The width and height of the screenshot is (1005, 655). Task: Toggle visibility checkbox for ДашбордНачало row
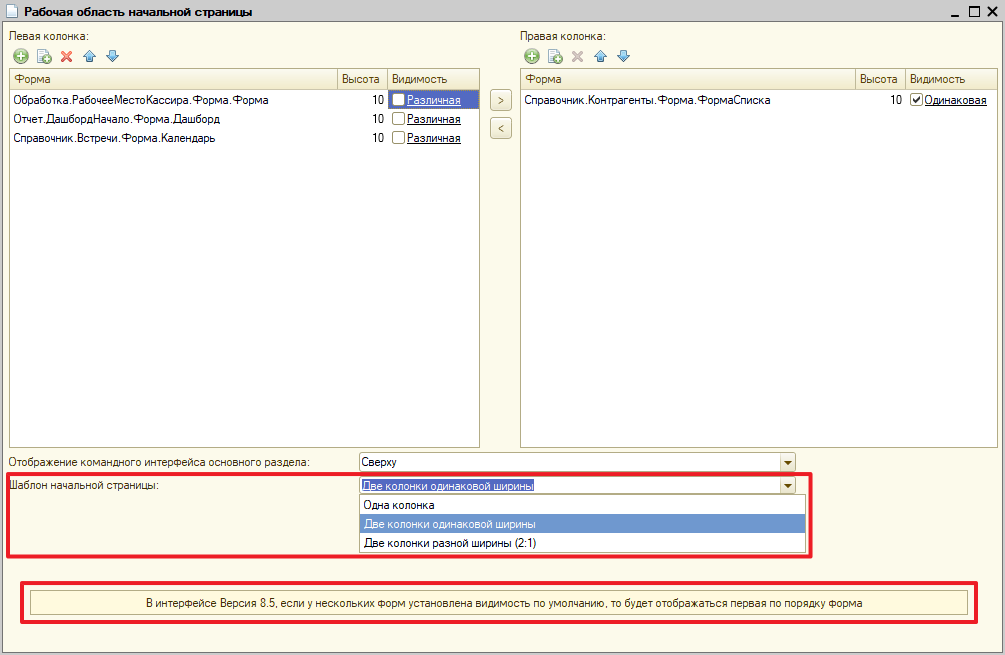pyautogui.click(x=398, y=119)
